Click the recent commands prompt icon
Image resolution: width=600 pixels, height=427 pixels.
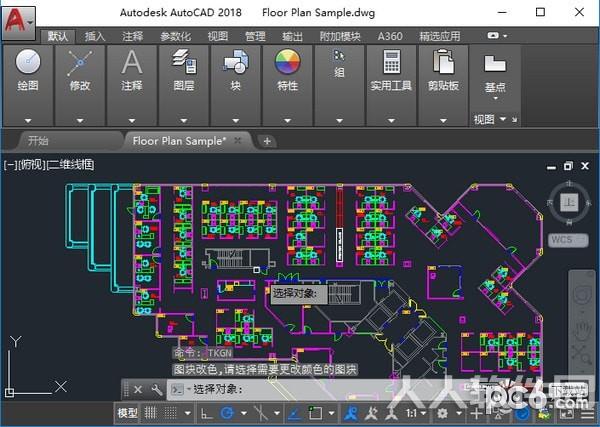178,390
